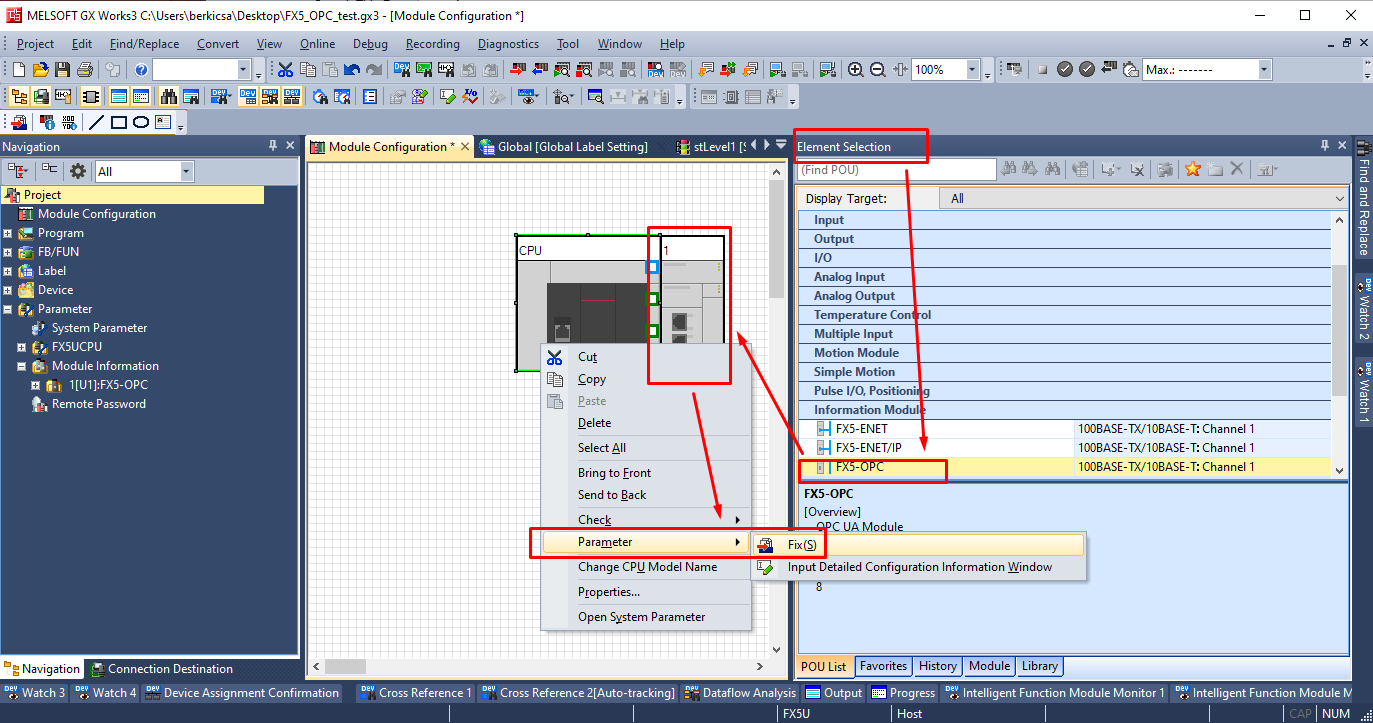The width and height of the screenshot is (1373, 723).
Task: Choose Change CPU Model Name menu item
Action: point(645,567)
